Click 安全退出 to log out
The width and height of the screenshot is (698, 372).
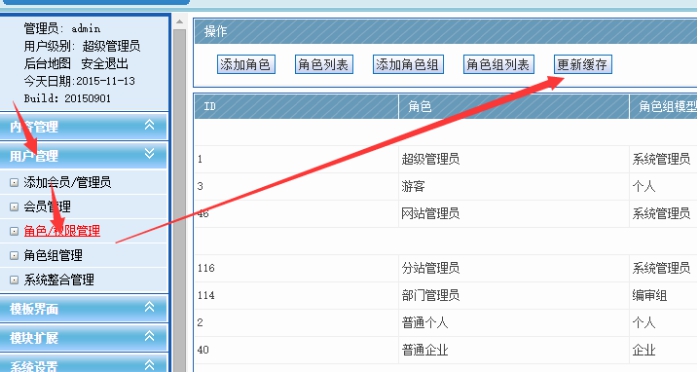tap(105, 63)
